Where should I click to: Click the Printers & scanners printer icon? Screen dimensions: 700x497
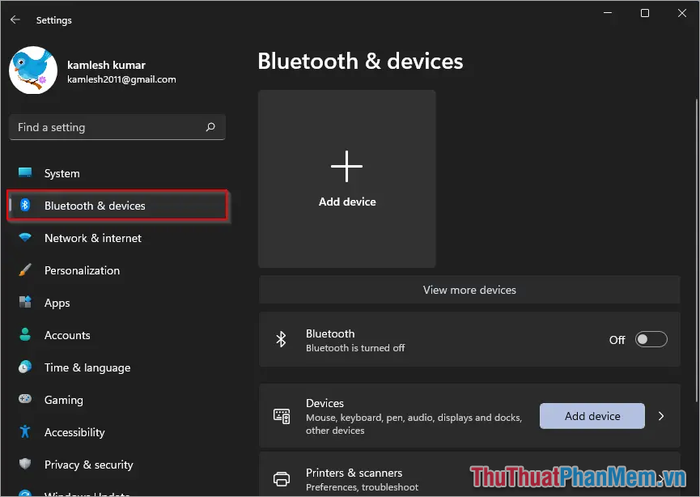(x=281, y=479)
